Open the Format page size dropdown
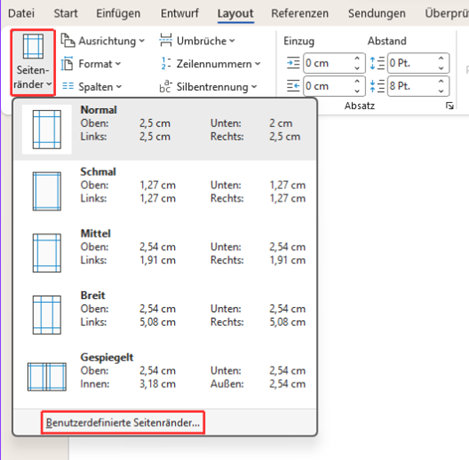The width and height of the screenshot is (469, 460). click(x=91, y=64)
